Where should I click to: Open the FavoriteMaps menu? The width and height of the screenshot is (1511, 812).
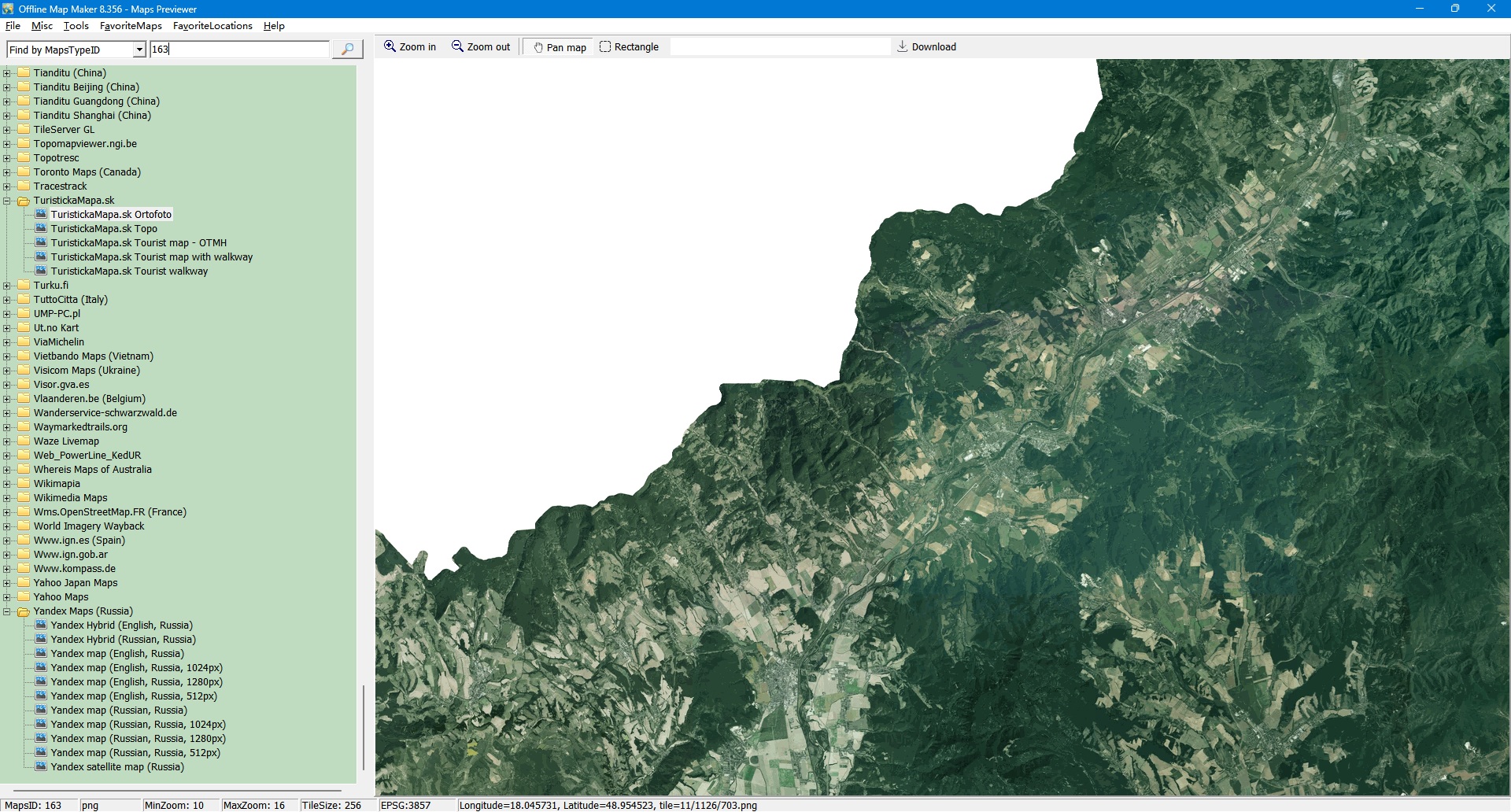(131, 26)
